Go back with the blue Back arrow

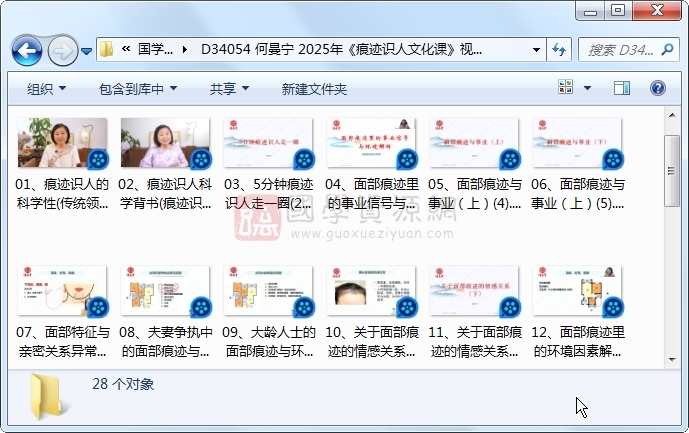point(27,51)
